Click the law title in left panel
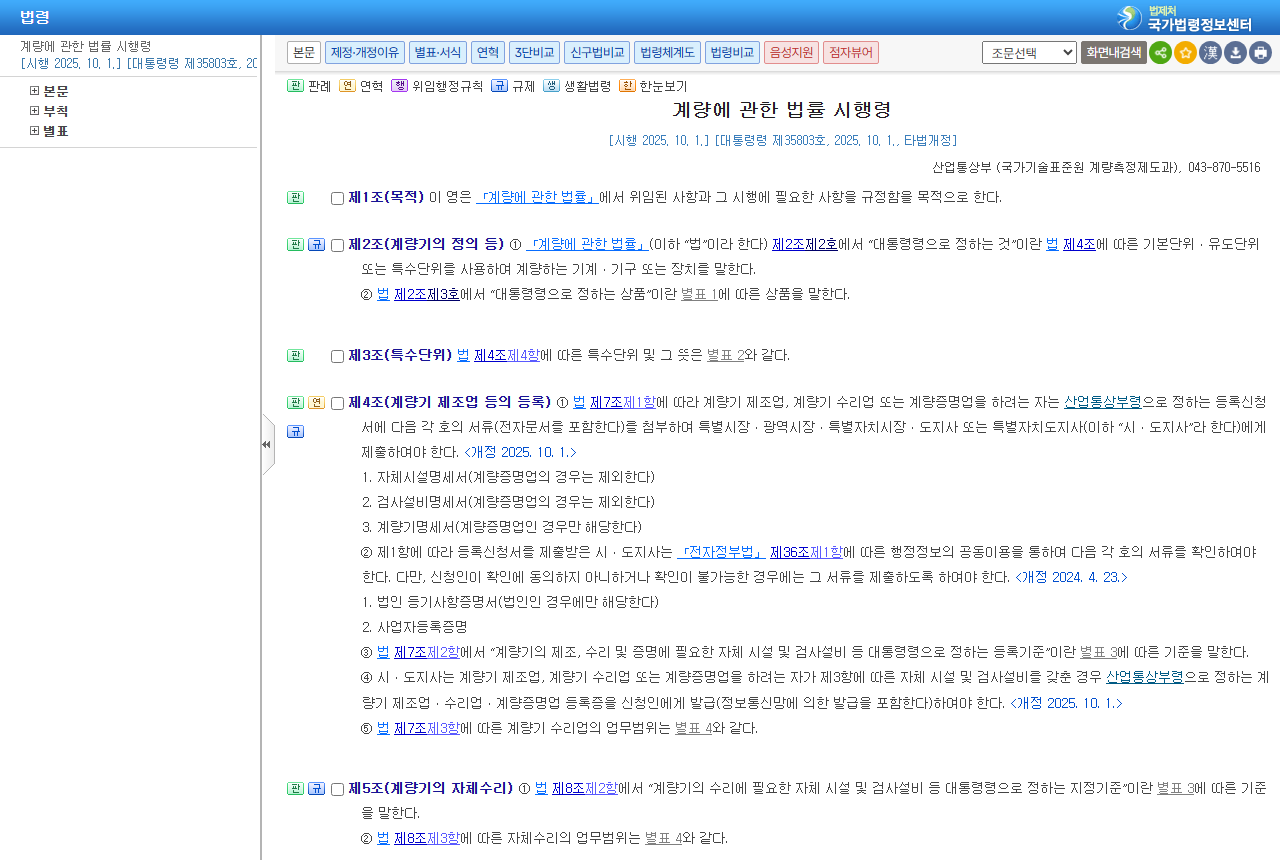 86,46
